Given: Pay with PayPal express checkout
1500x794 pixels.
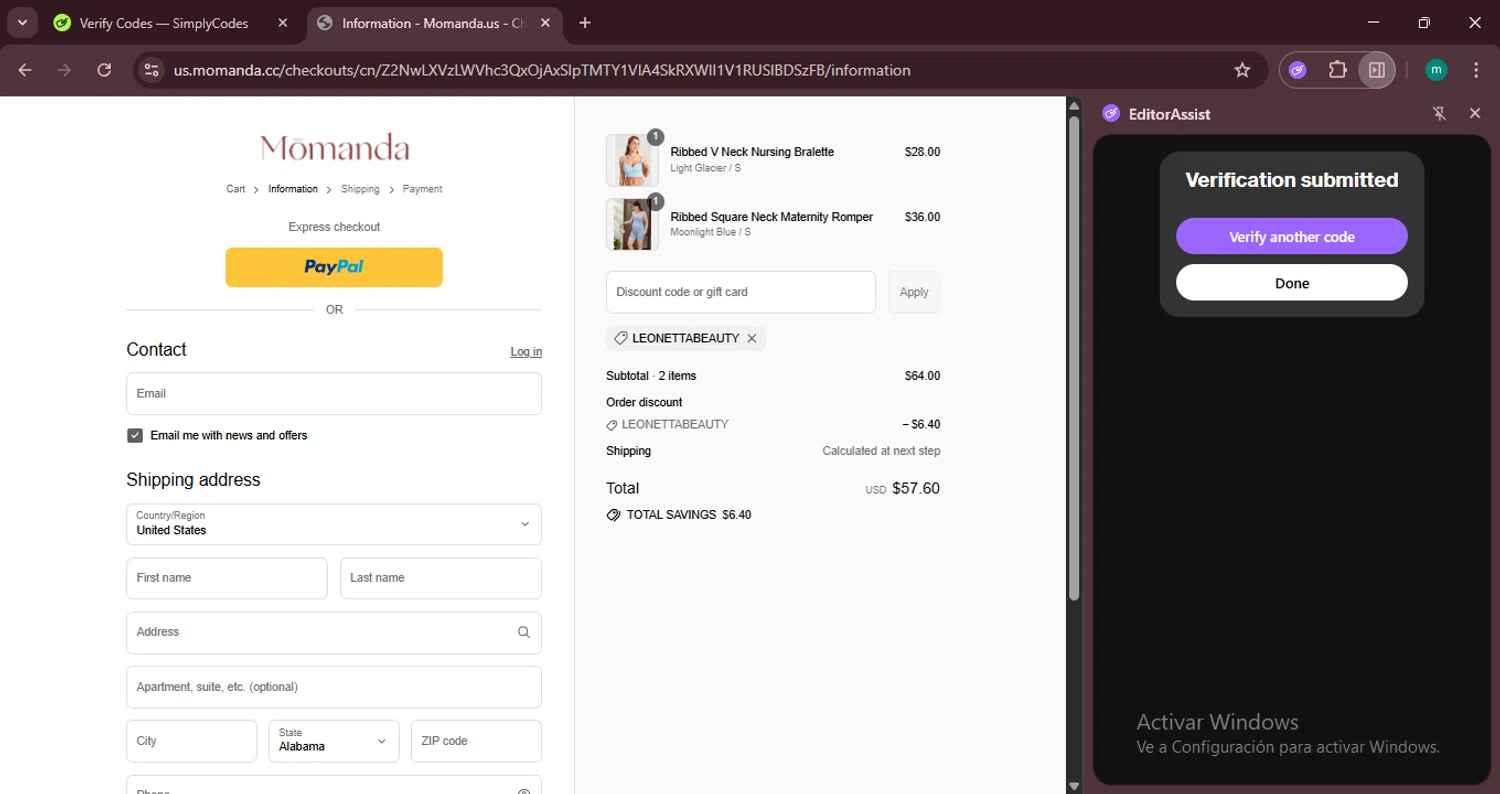Looking at the screenshot, I should (334, 267).
